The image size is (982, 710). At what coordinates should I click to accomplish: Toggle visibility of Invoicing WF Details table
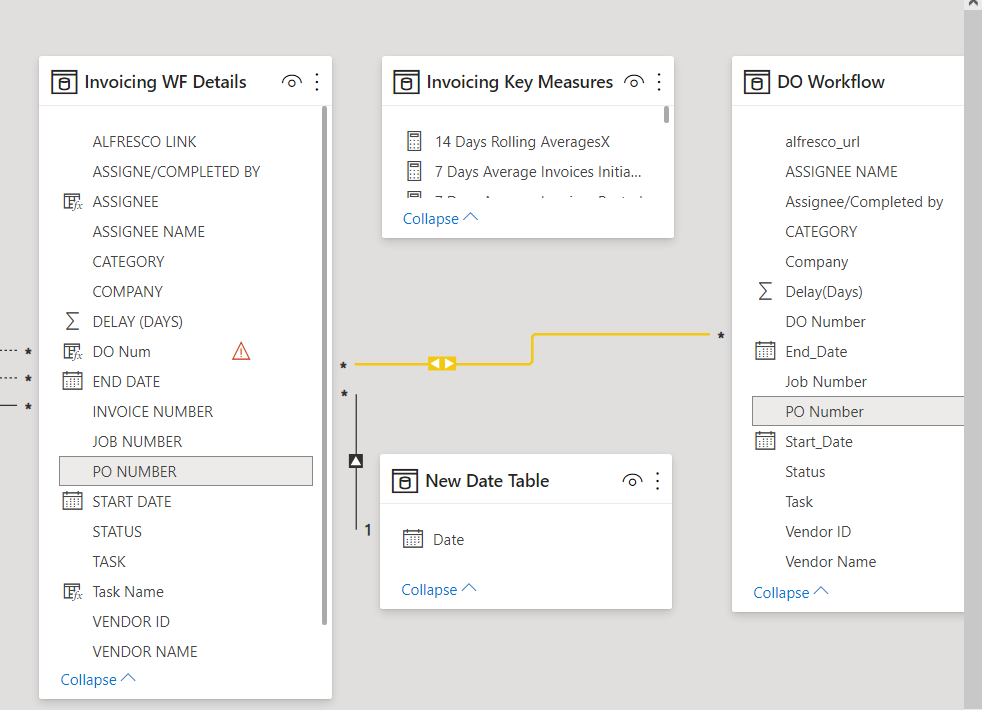click(292, 81)
